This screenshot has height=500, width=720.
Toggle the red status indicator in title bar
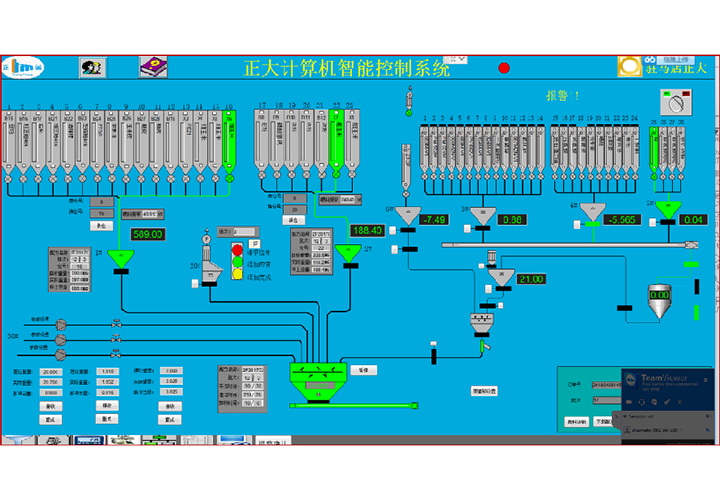(504, 68)
